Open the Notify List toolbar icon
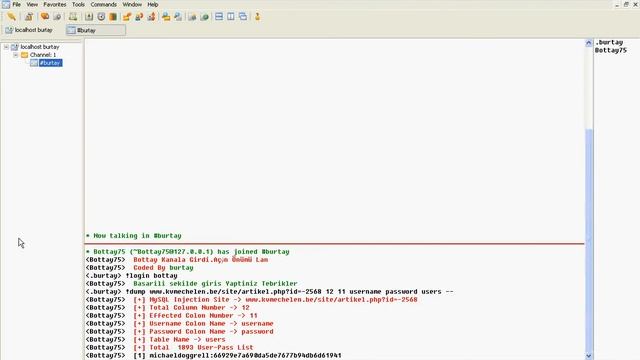Screen dimensions: 640x360 tap(192, 17)
